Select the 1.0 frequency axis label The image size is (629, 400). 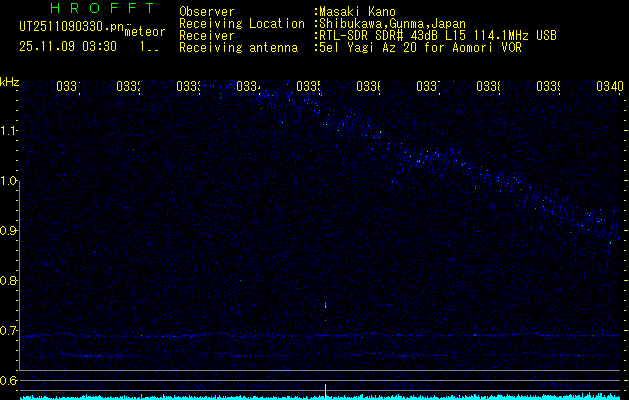coord(10,181)
